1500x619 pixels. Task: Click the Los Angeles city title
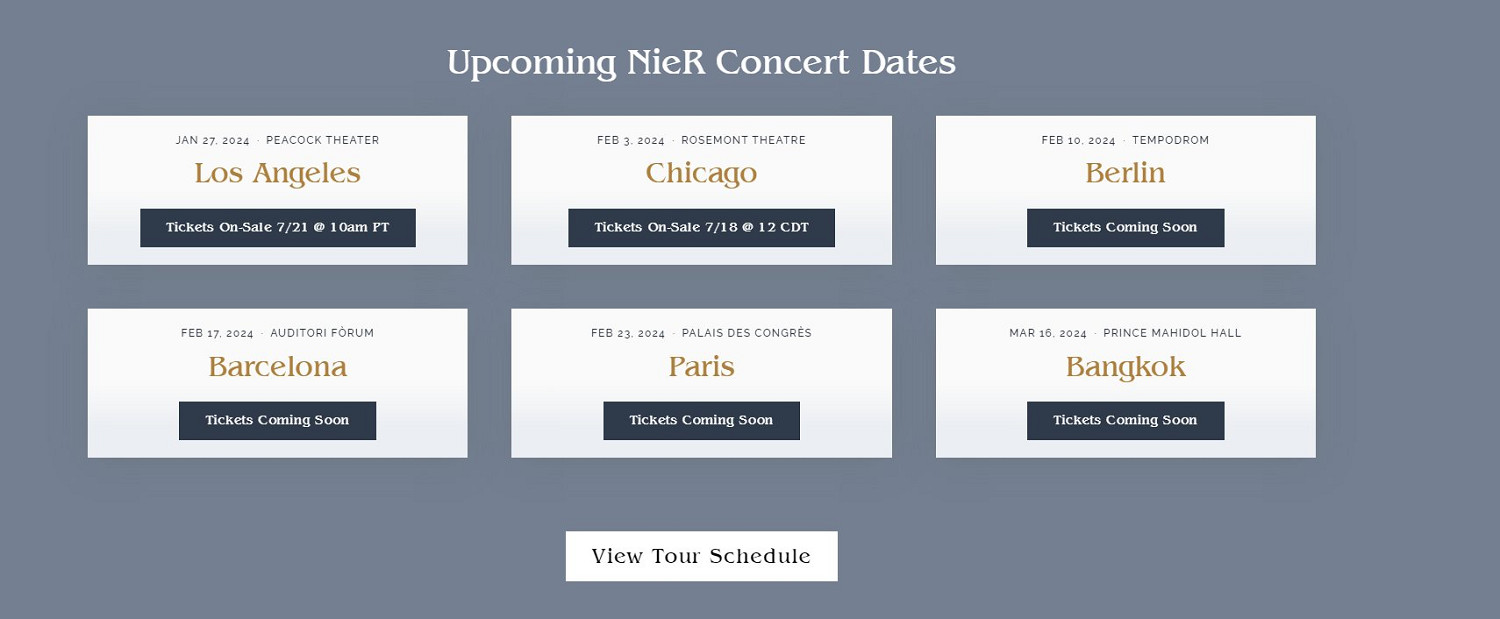277,173
